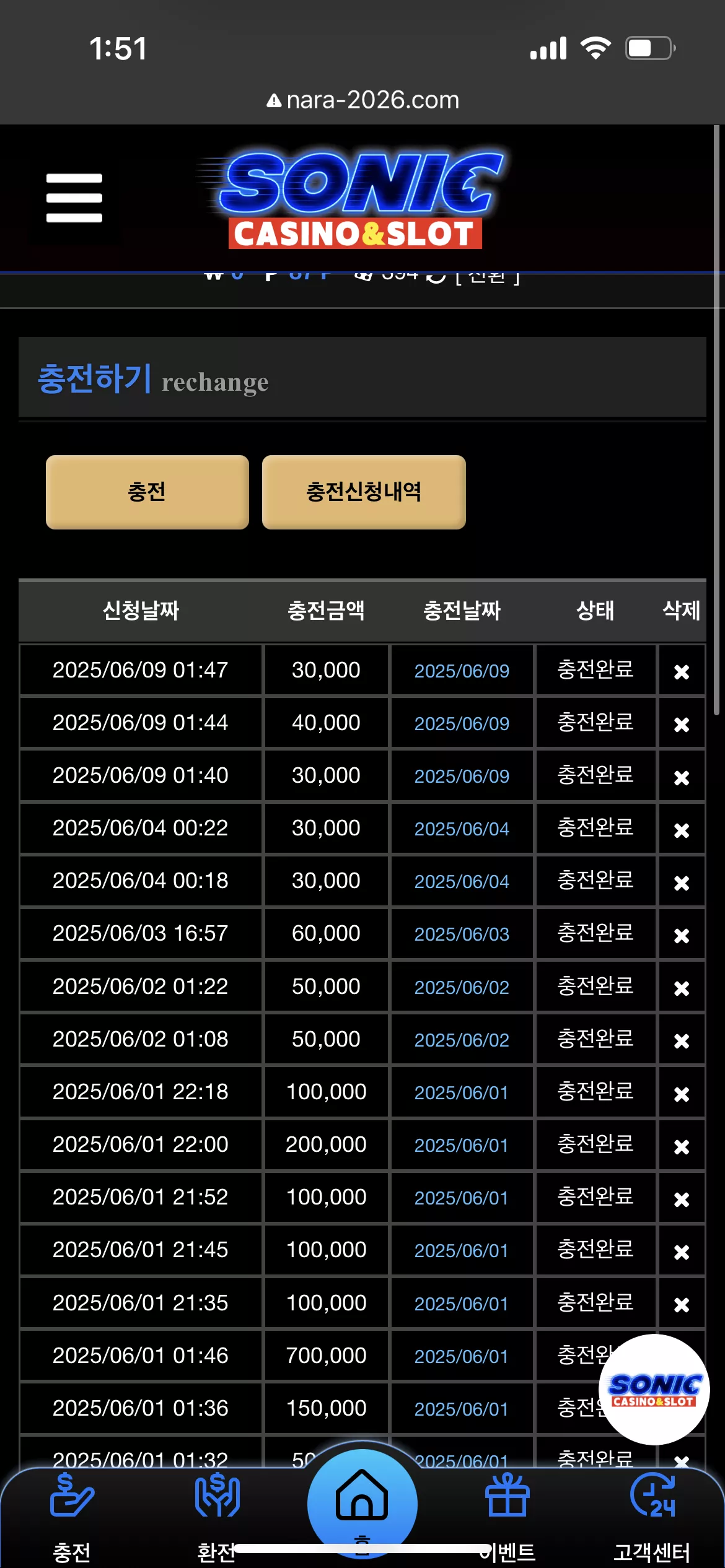This screenshot has height=1568, width=725.
Task: Select the 신청날짜 column header
Action: pyautogui.click(x=141, y=611)
